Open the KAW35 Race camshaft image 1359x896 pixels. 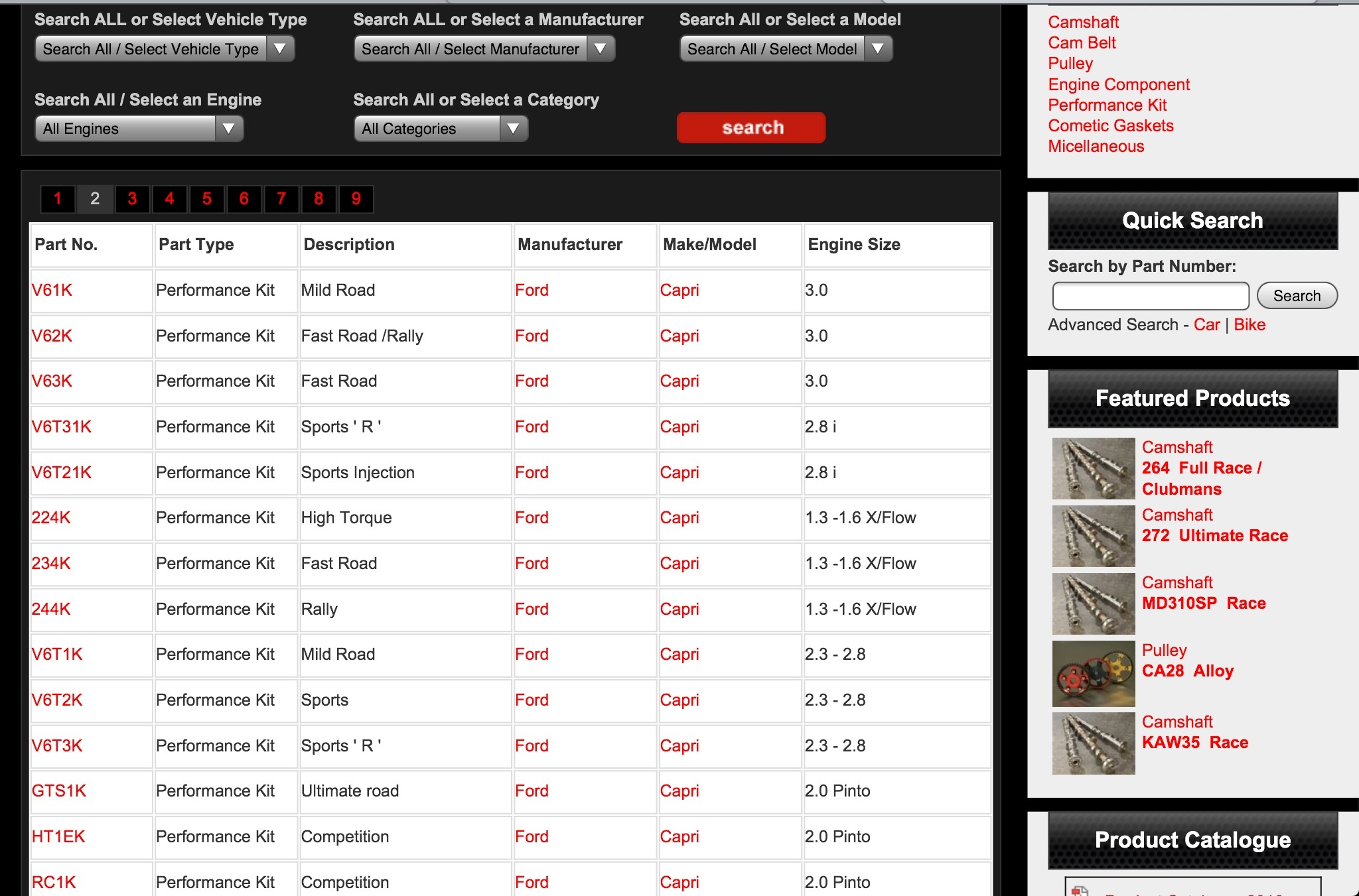point(1093,743)
